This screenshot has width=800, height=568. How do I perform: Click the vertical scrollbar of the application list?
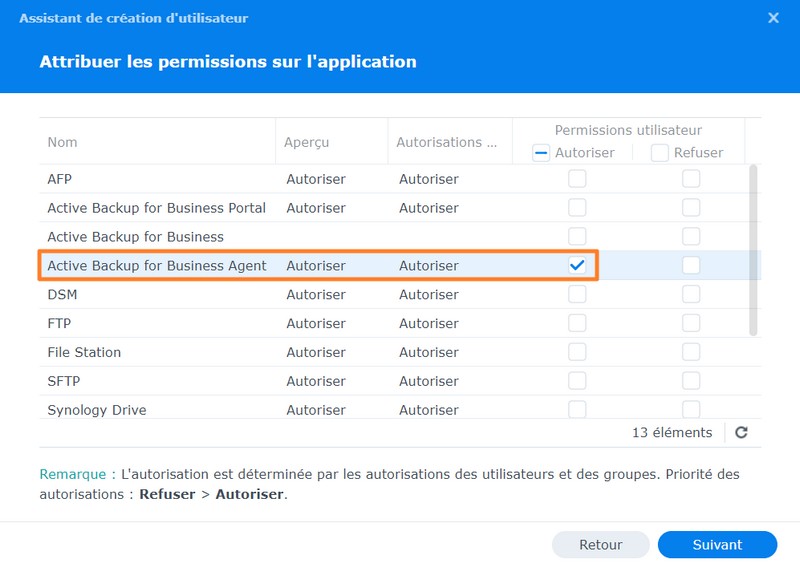[x=753, y=250]
